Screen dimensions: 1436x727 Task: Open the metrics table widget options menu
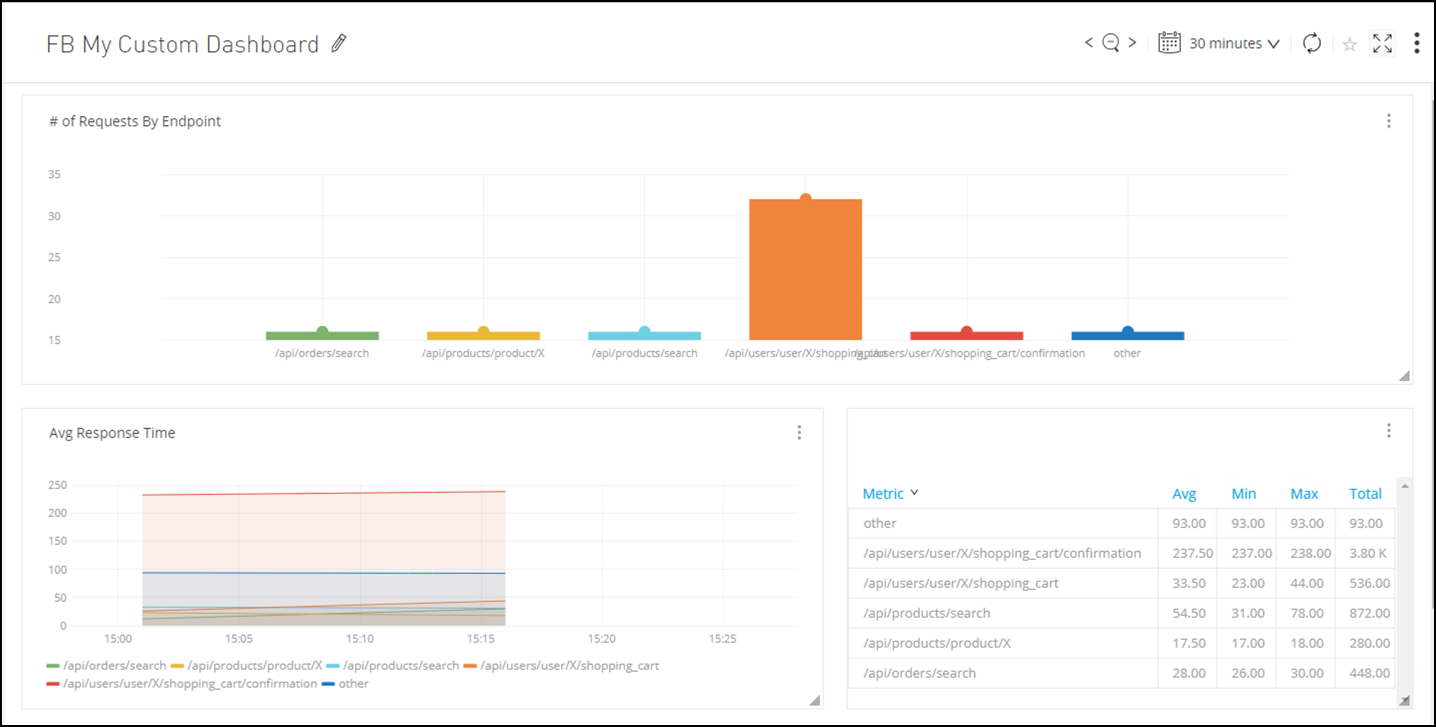click(x=1388, y=431)
